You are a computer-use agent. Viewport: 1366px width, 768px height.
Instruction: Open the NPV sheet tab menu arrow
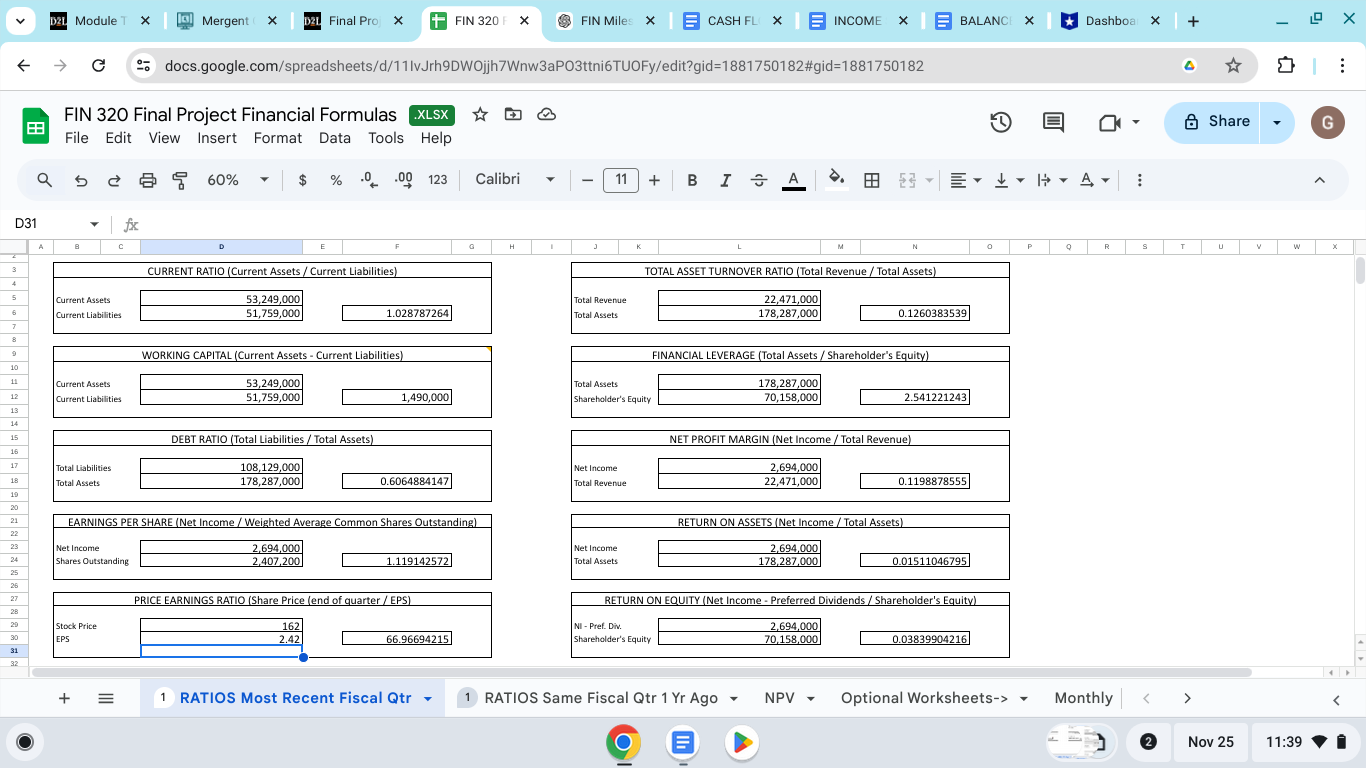pos(811,698)
